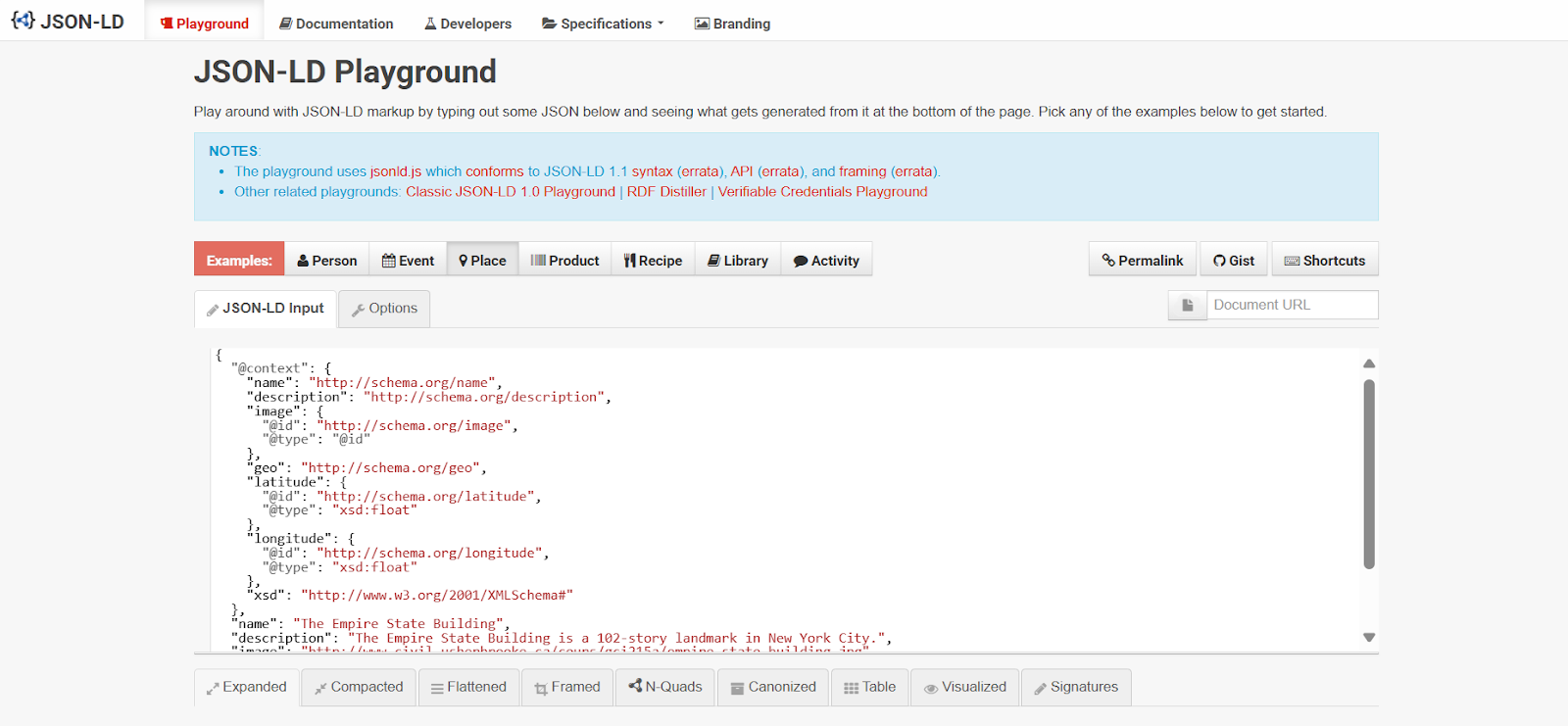
Task: Show keyboard Shortcuts
Action: [1325, 261]
